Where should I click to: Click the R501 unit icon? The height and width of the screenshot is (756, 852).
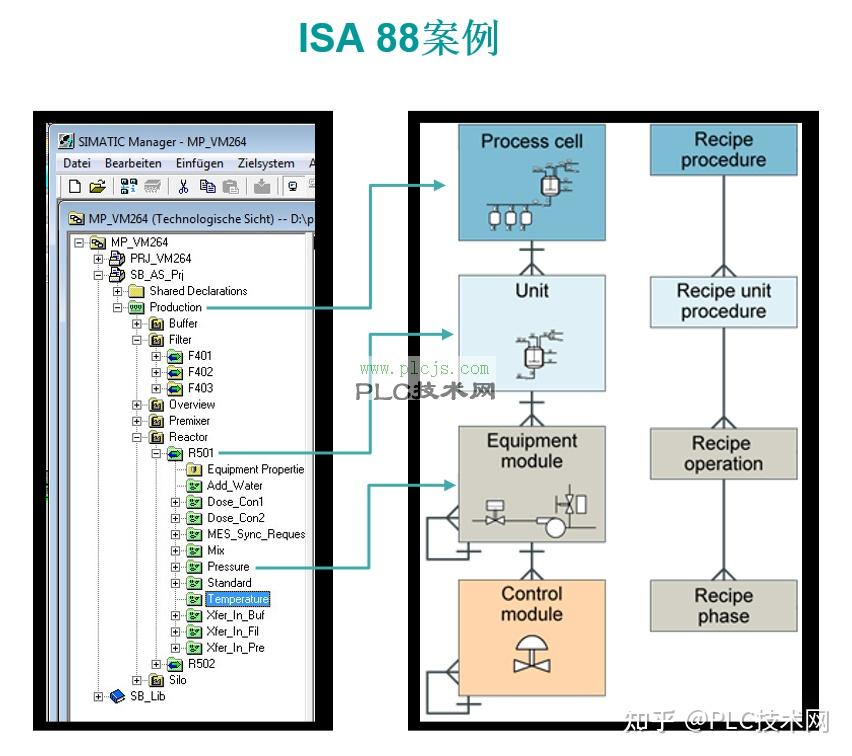click(x=175, y=454)
